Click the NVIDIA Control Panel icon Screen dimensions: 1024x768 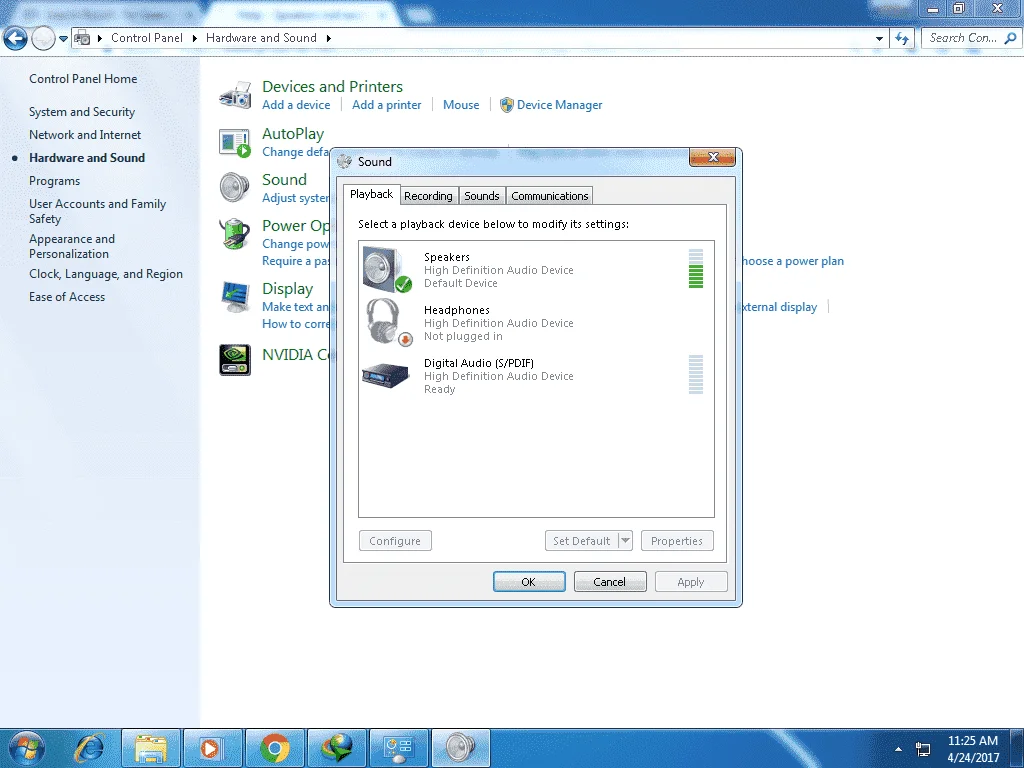coord(235,359)
